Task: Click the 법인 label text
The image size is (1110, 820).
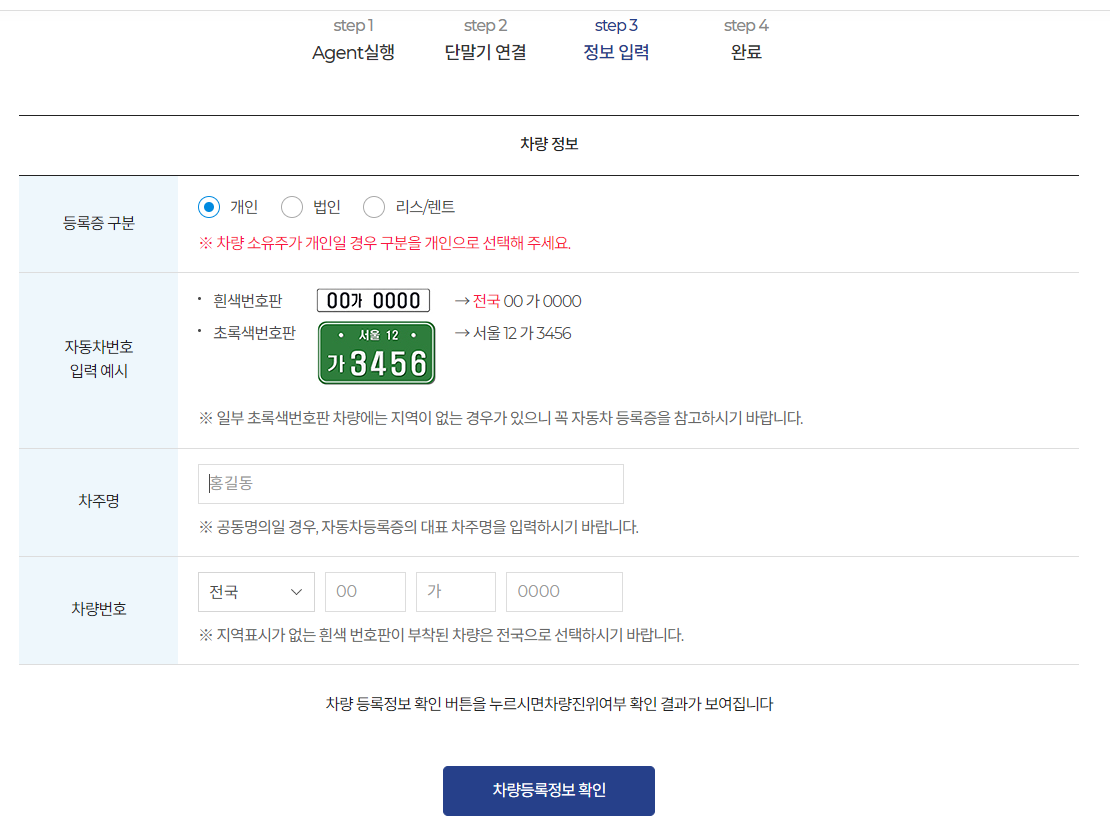Action: pos(327,207)
